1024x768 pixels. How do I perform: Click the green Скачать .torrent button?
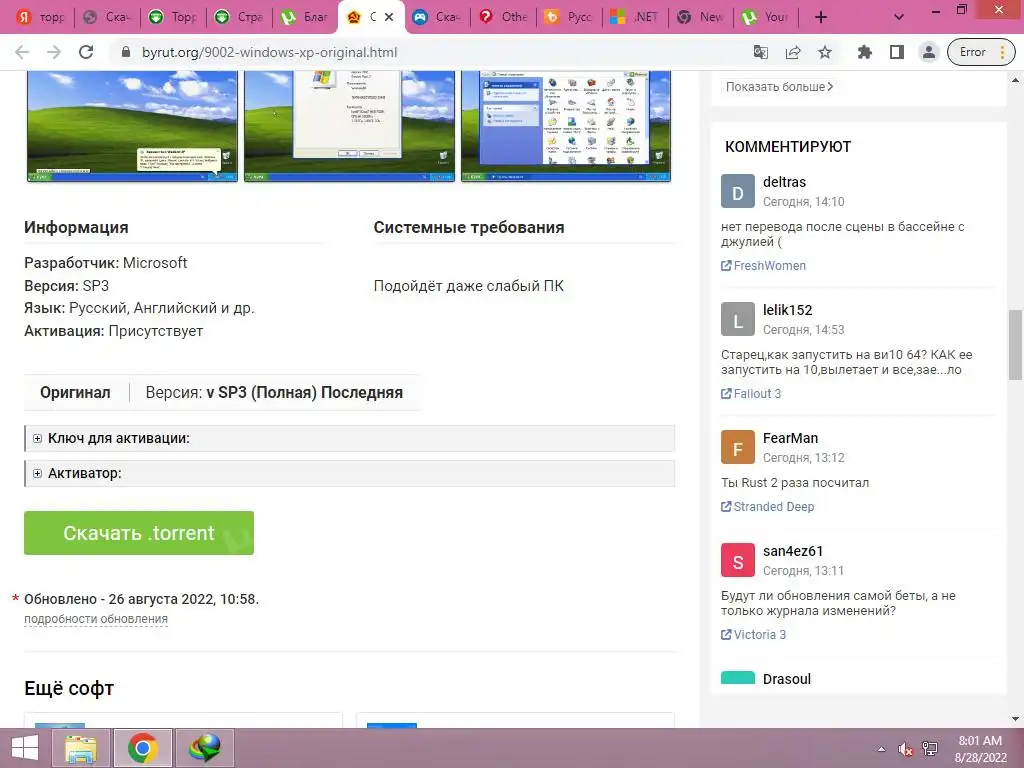point(139,533)
